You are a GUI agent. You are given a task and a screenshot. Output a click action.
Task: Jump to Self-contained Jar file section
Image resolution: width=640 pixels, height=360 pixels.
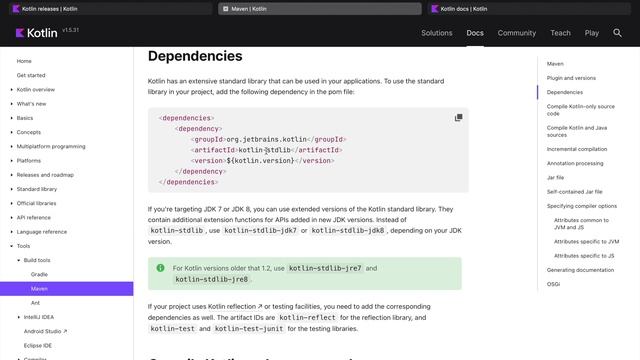[574, 192]
